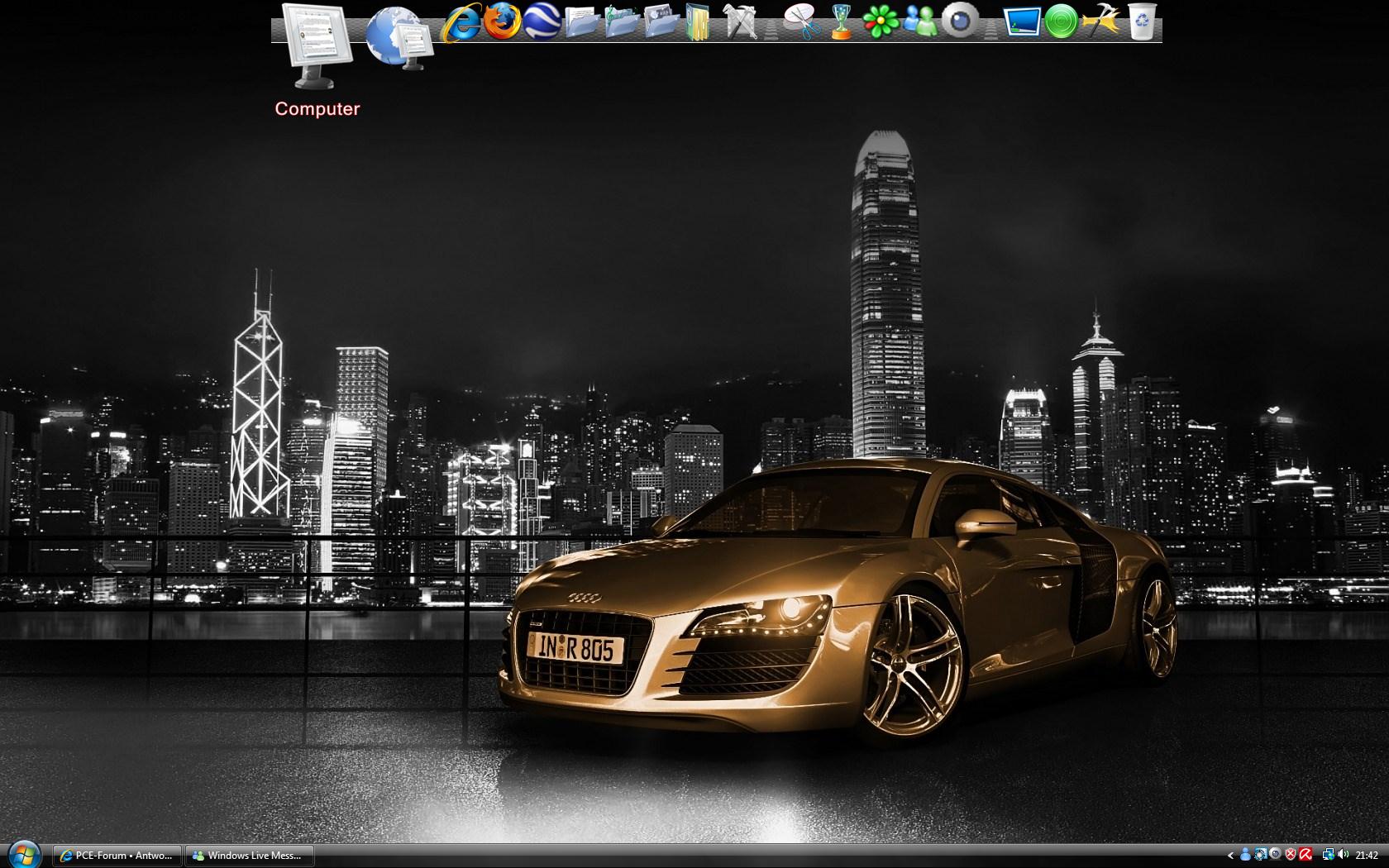Click the clock showing 21:42
The image size is (1389, 868).
(x=1367, y=856)
